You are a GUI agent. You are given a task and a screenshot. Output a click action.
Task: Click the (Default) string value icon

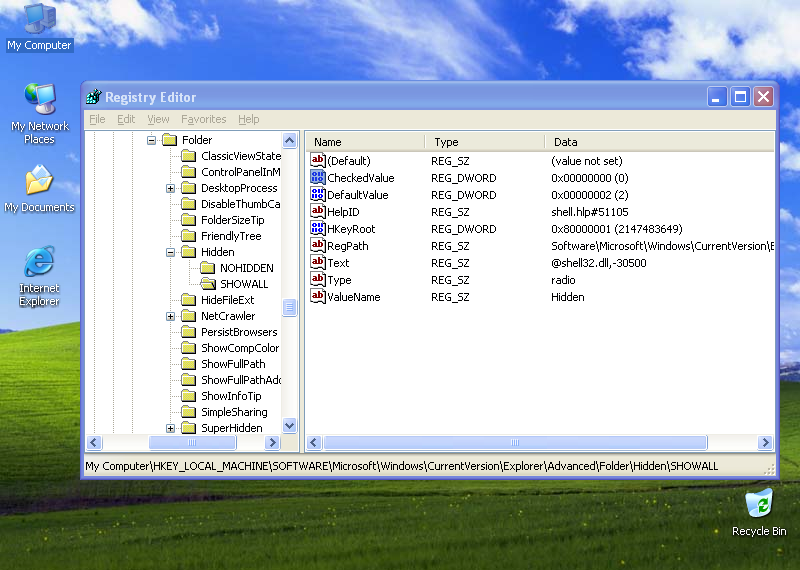(x=317, y=160)
